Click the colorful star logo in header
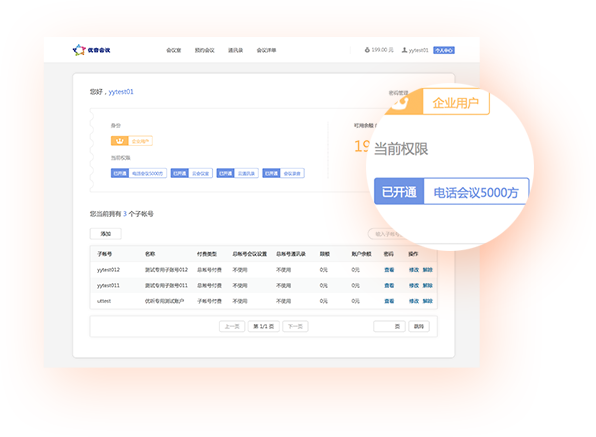This screenshot has height=437, width=596. click(79, 50)
